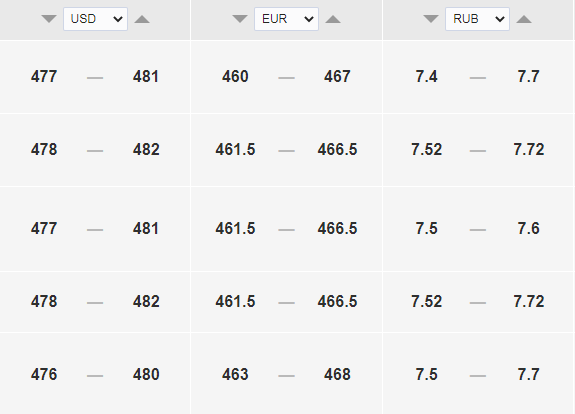Sort by EUR buy rate descending arrow
Screen dimensions: 575x414
point(240,19)
